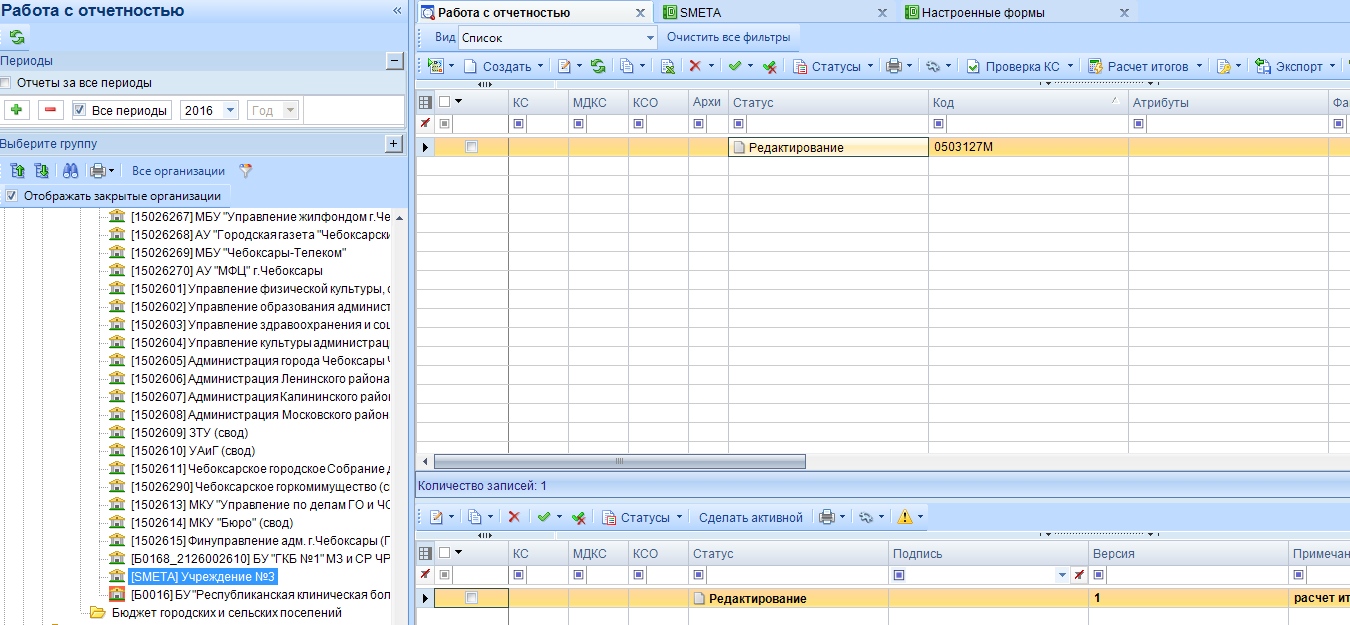Open the 2016 year dropdown

click(231, 110)
